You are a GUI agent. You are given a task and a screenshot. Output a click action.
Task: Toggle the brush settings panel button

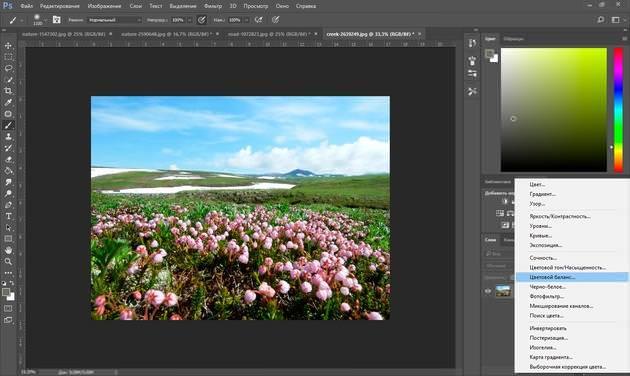(x=56, y=20)
